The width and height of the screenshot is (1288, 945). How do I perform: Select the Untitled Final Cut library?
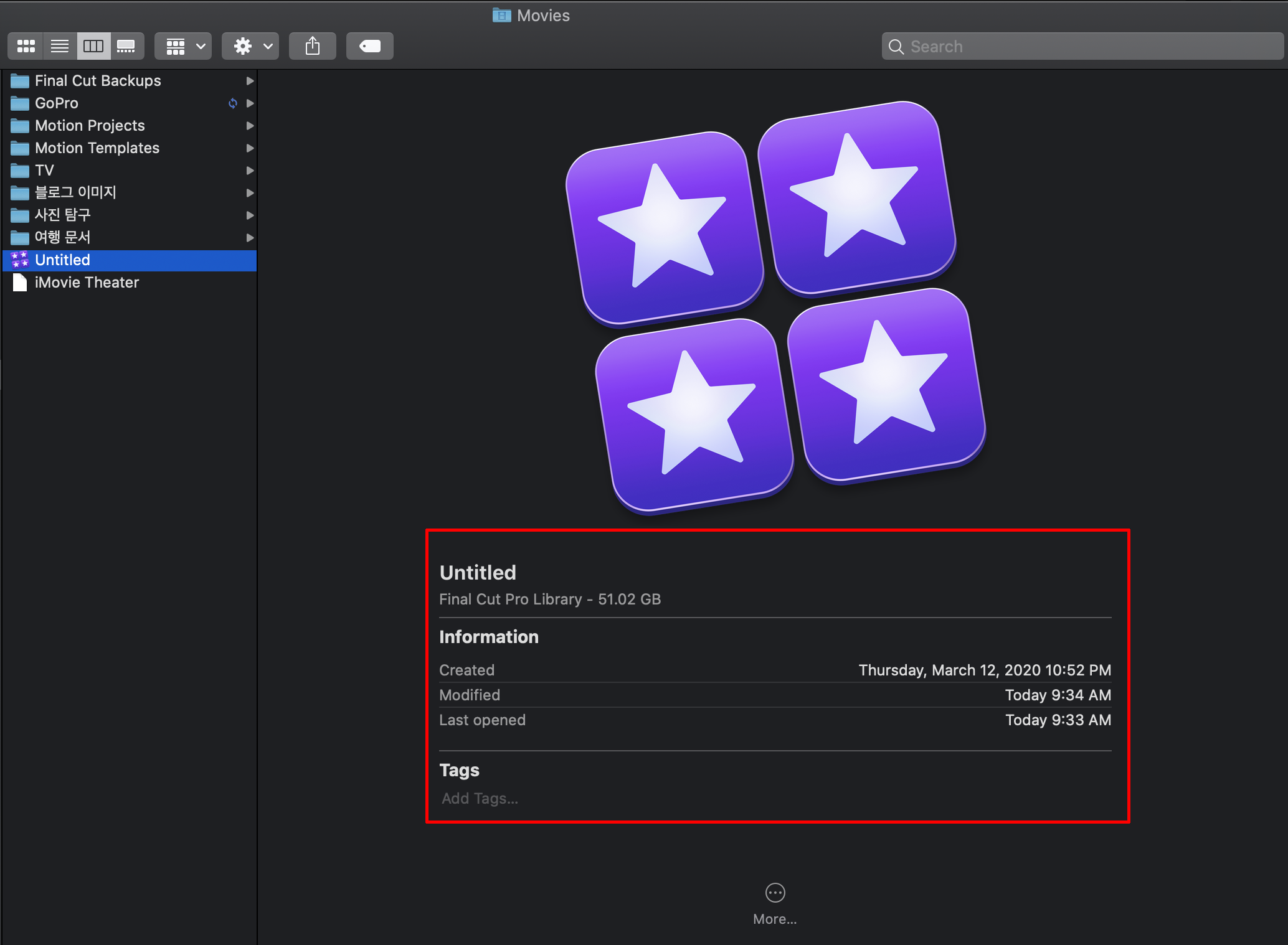click(62, 260)
